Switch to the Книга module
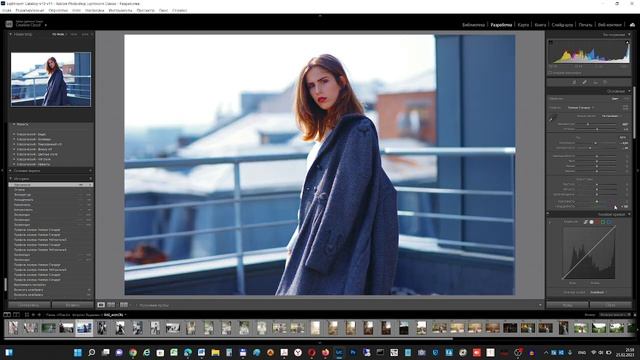 (x=540, y=25)
